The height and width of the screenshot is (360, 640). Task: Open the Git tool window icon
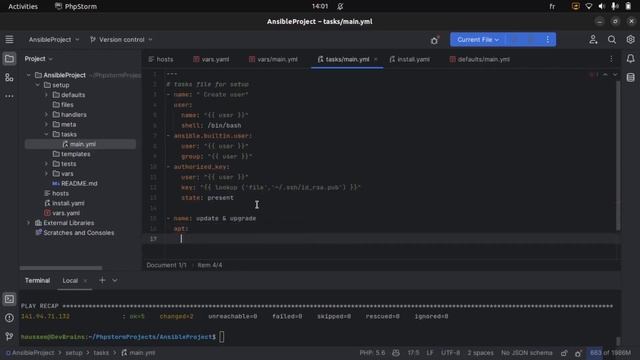[x=9, y=336]
